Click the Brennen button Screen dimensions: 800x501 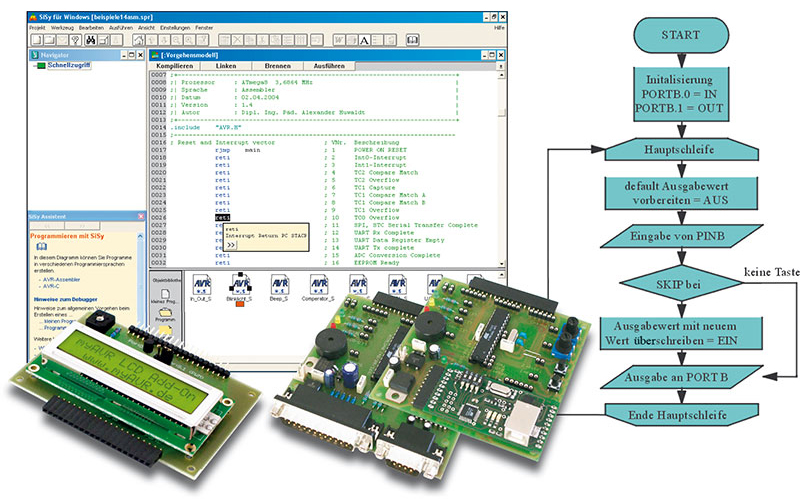coord(278,66)
